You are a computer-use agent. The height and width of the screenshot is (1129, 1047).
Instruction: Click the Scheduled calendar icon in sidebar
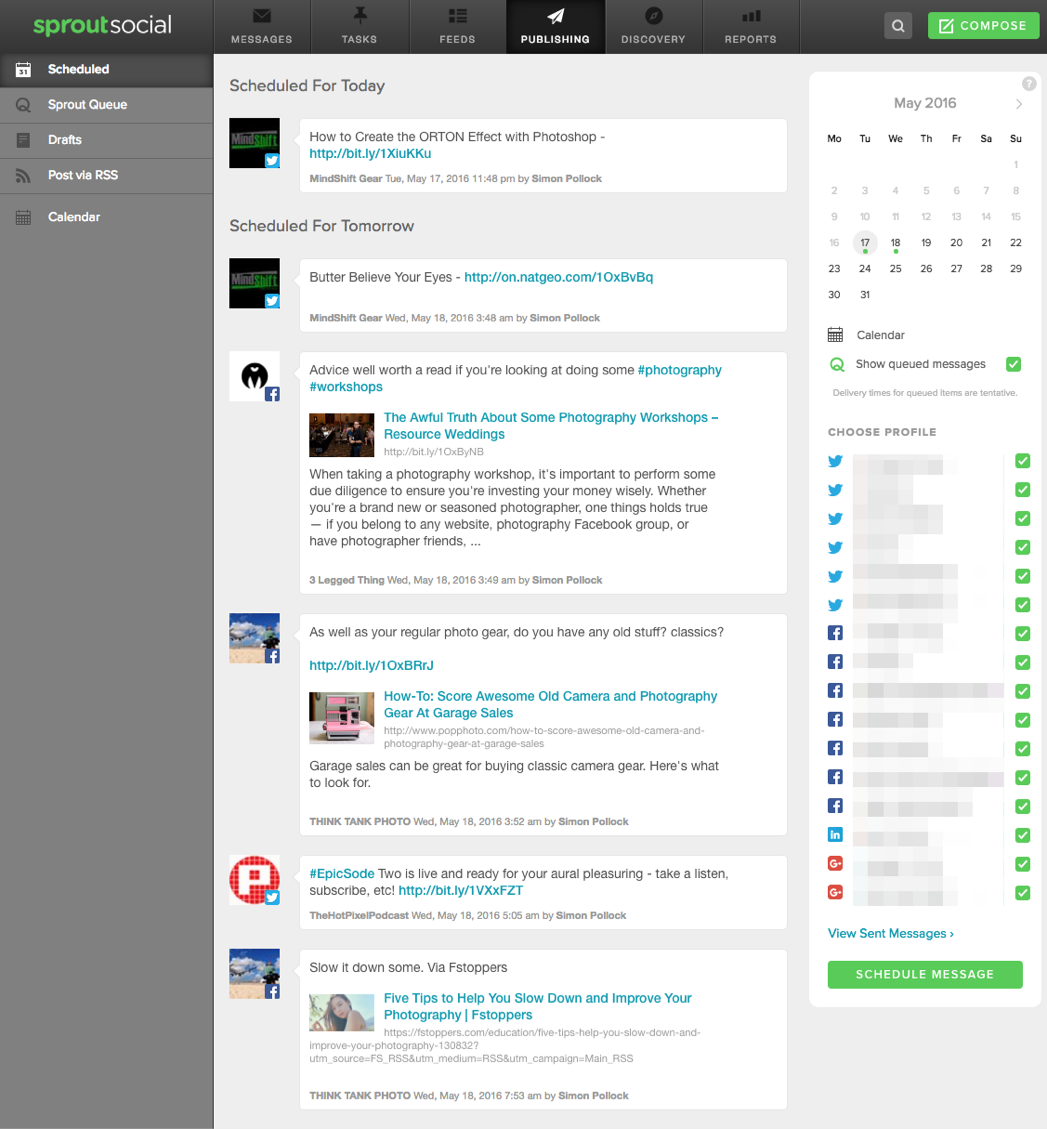23,70
